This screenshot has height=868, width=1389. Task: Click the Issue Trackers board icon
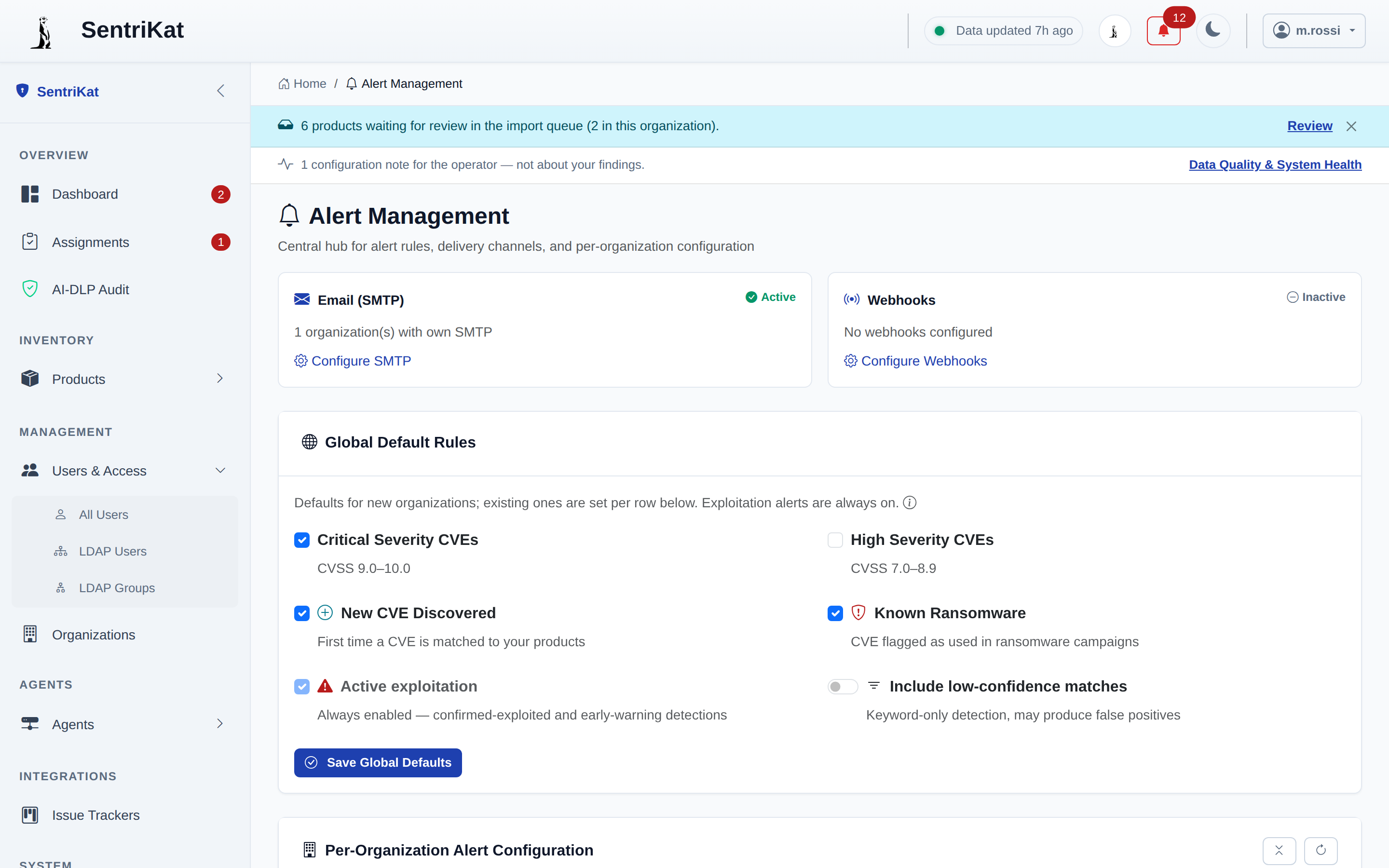pyautogui.click(x=30, y=814)
